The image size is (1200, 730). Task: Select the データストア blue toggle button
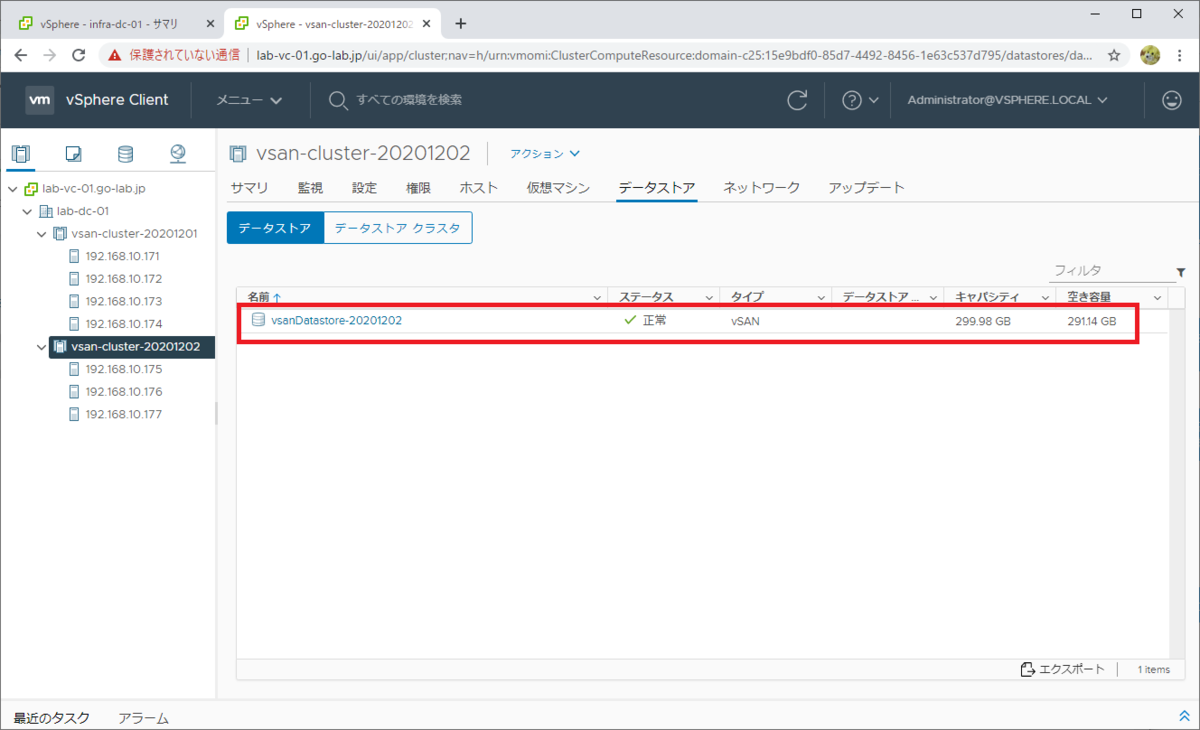pyautogui.click(x=275, y=228)
